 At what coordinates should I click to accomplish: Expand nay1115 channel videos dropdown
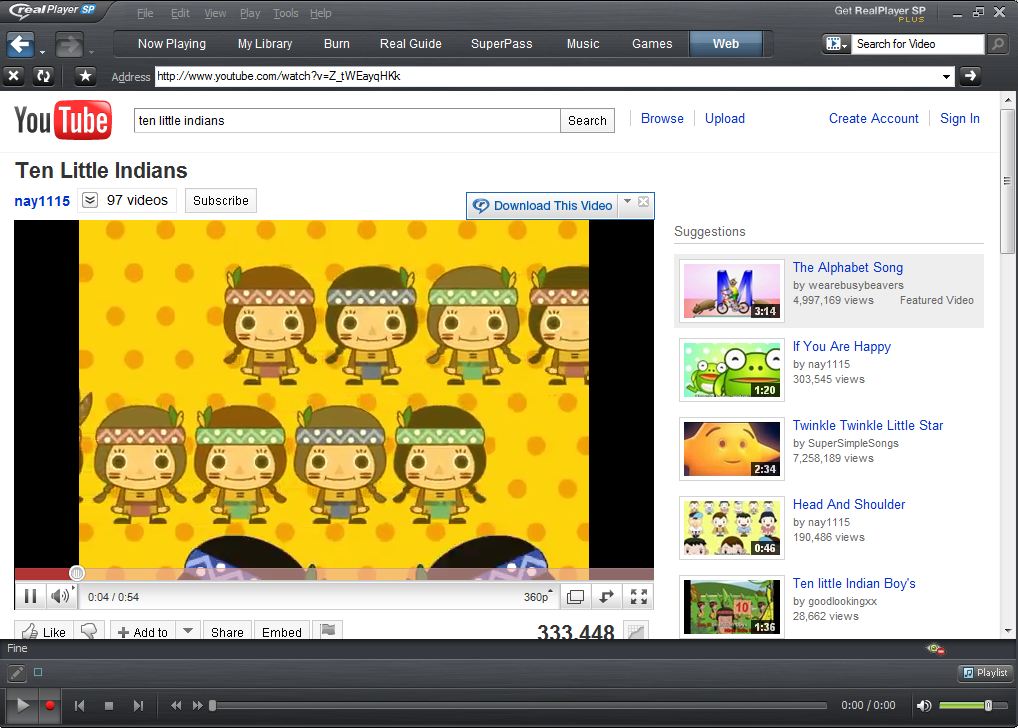click(90, 200)
